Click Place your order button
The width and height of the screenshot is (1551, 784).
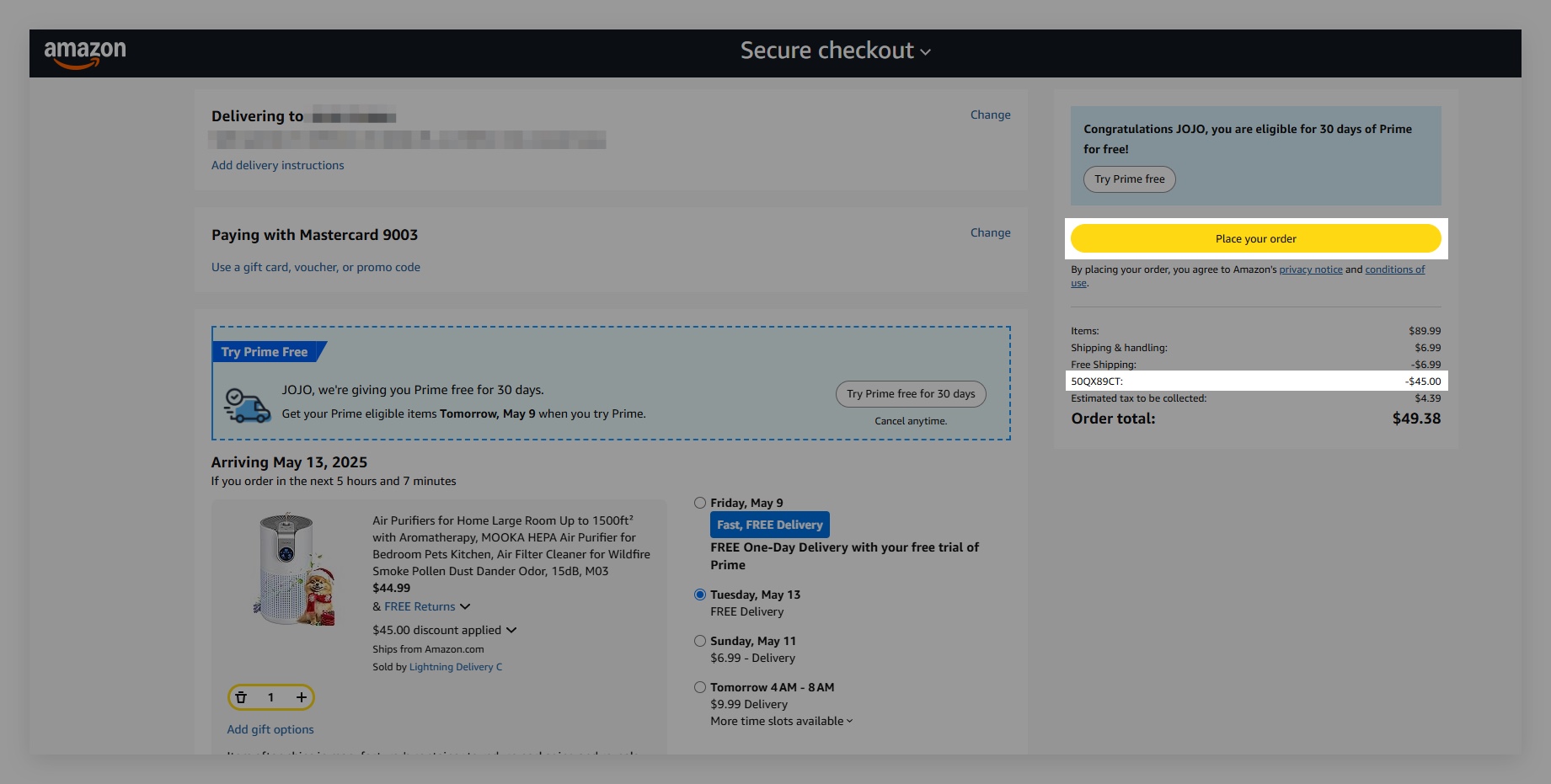[x=1255, y=239]
